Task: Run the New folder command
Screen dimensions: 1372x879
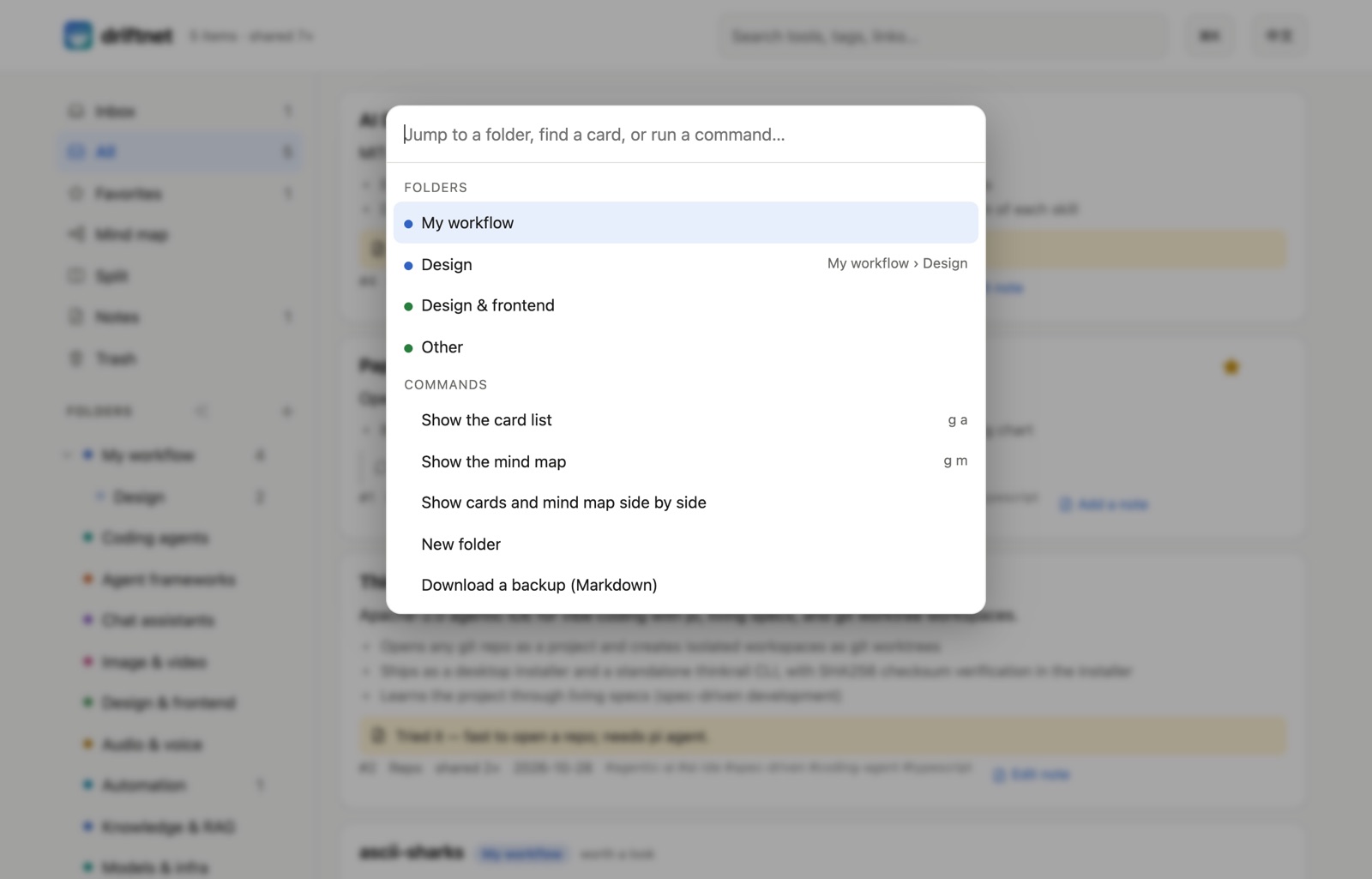Action: tap(685, 545)
